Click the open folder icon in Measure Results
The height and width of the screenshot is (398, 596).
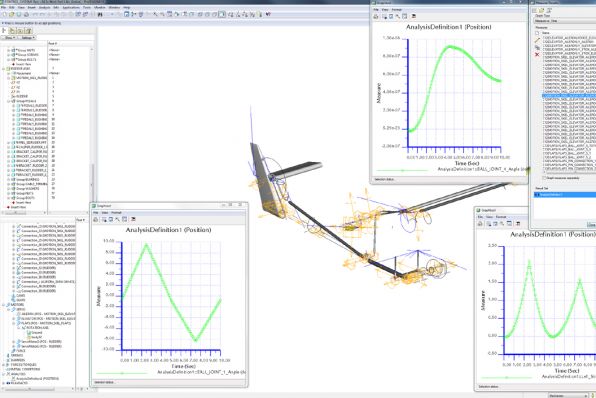pos(542,10)
